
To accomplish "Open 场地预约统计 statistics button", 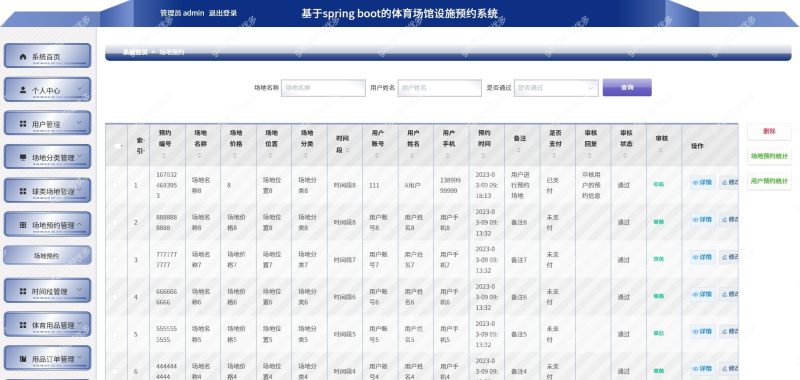I will (769, 156).
